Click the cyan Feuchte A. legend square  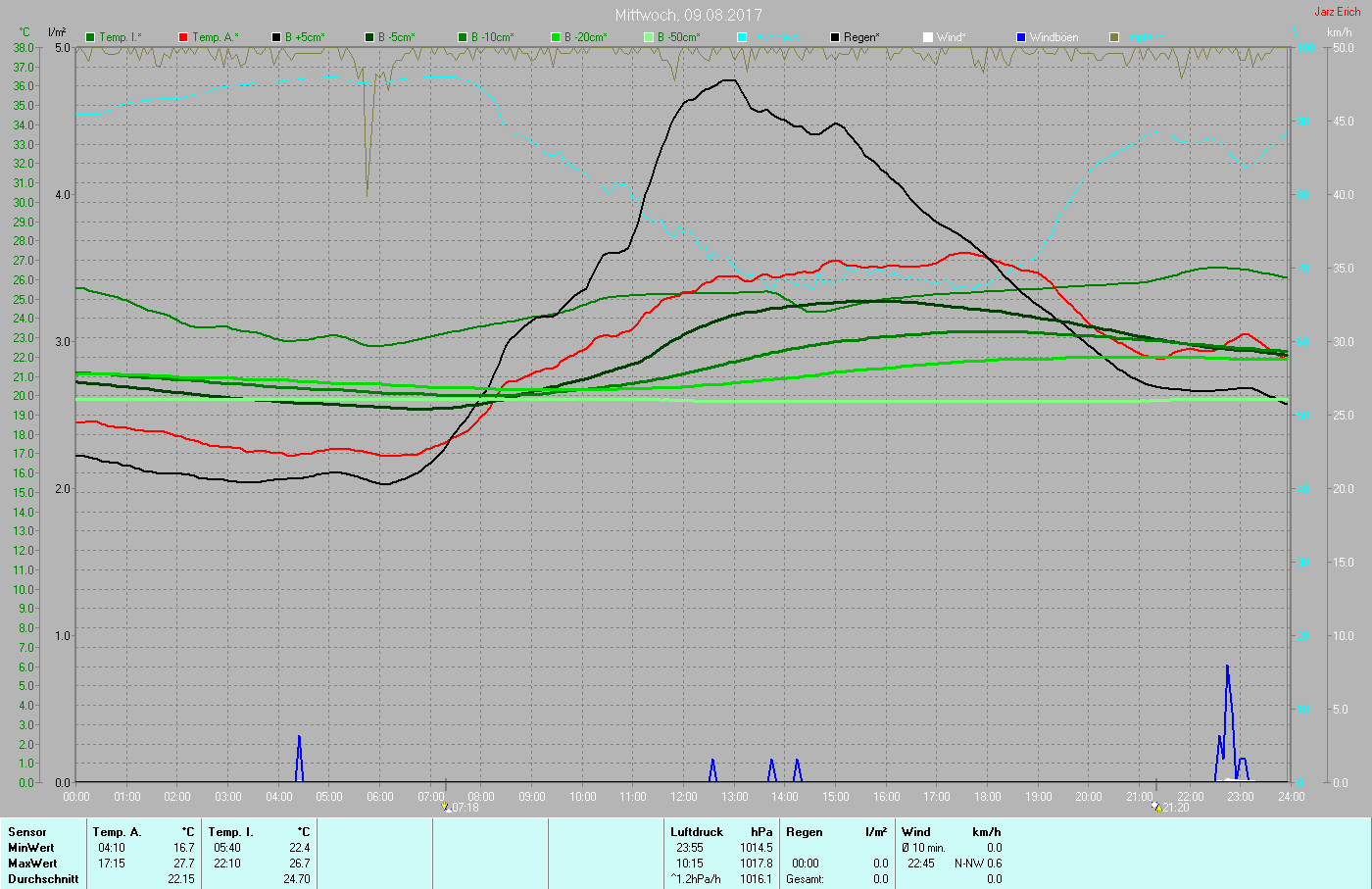coord(742,37)
